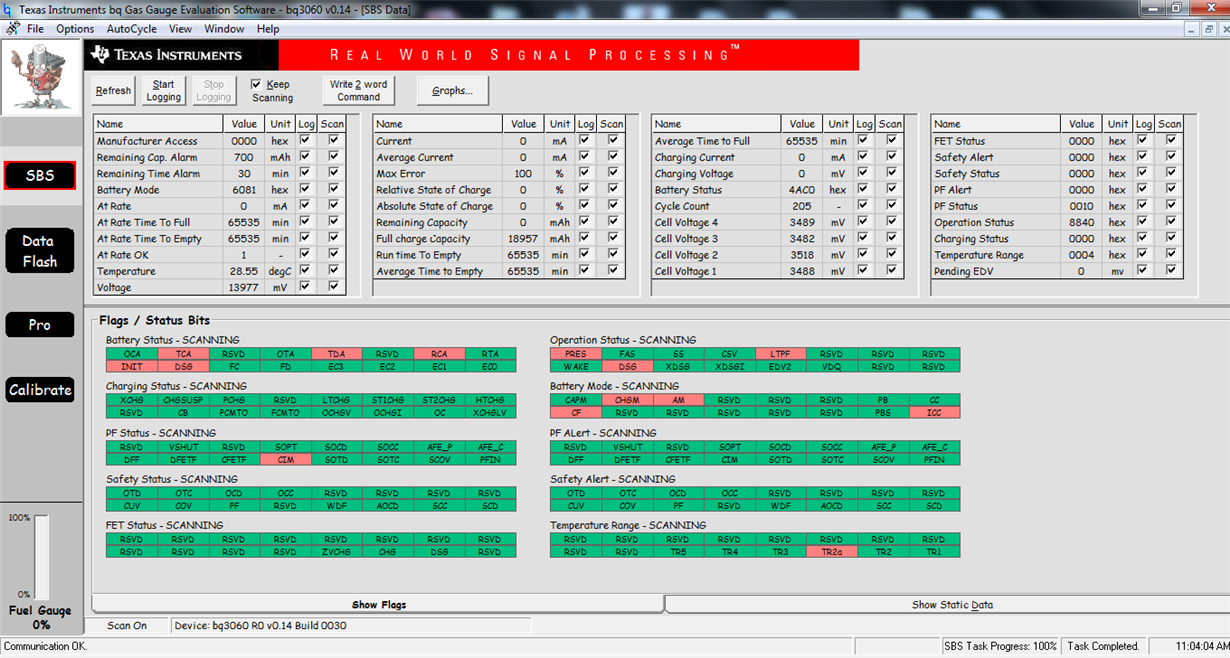This screenshot has height=658, width=1230.
Task: Open the View menu
Action: [181, 29]
